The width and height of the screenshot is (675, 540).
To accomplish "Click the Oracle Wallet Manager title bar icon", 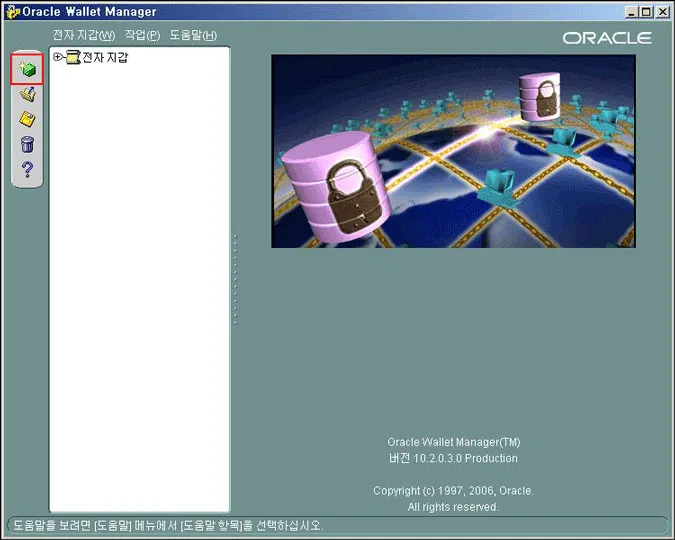I will tap(13, 12).
